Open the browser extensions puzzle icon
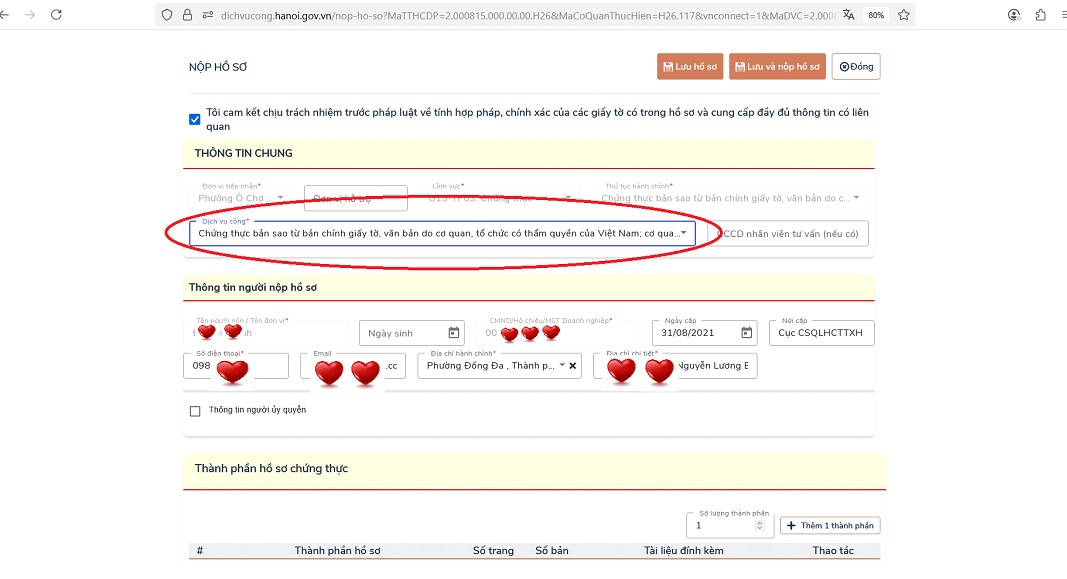Image resolution: width=1067 pixels, height=579 pixels. (1041, 15)
